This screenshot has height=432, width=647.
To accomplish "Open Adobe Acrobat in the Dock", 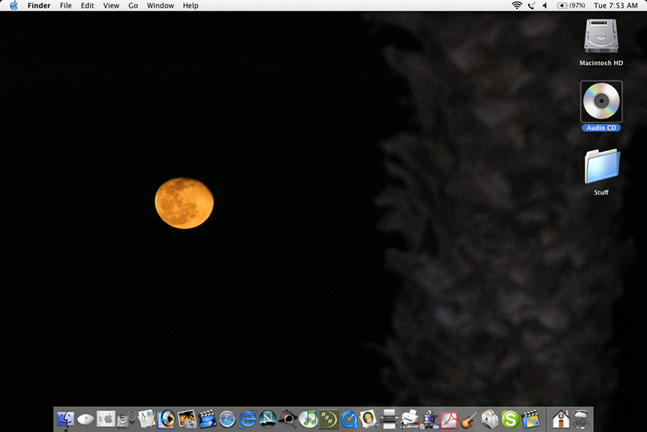I will pos(450,419).
